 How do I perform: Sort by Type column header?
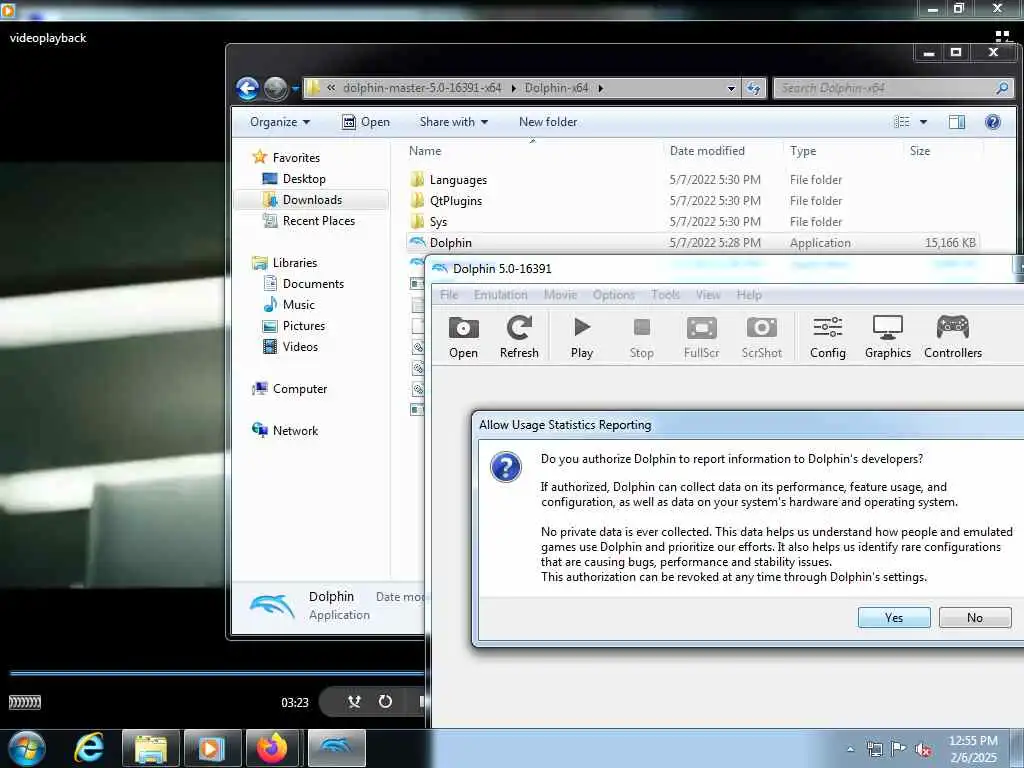coord(803,151)
